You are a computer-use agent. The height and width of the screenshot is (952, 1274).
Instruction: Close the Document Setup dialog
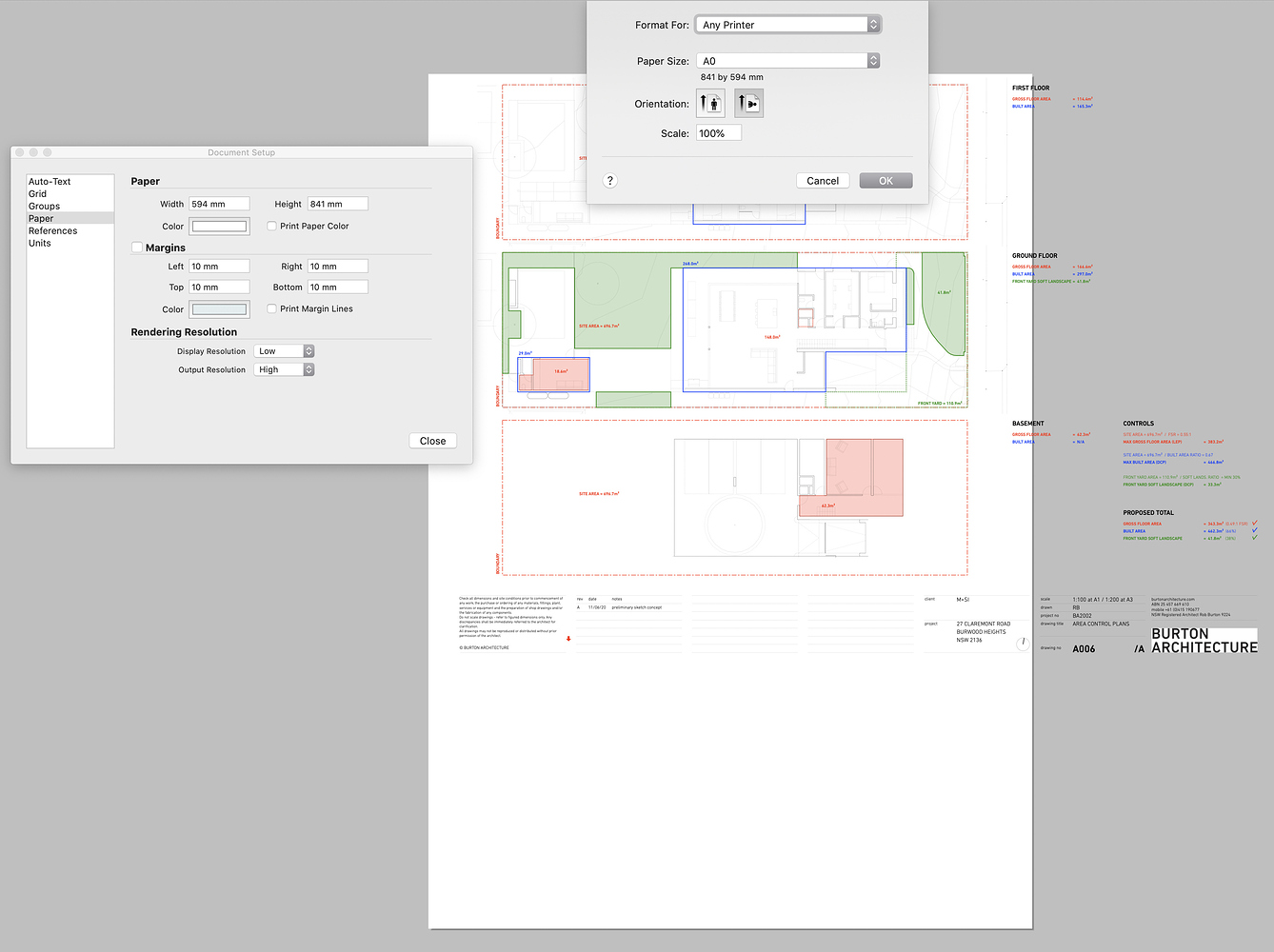[x=432, y=440]
